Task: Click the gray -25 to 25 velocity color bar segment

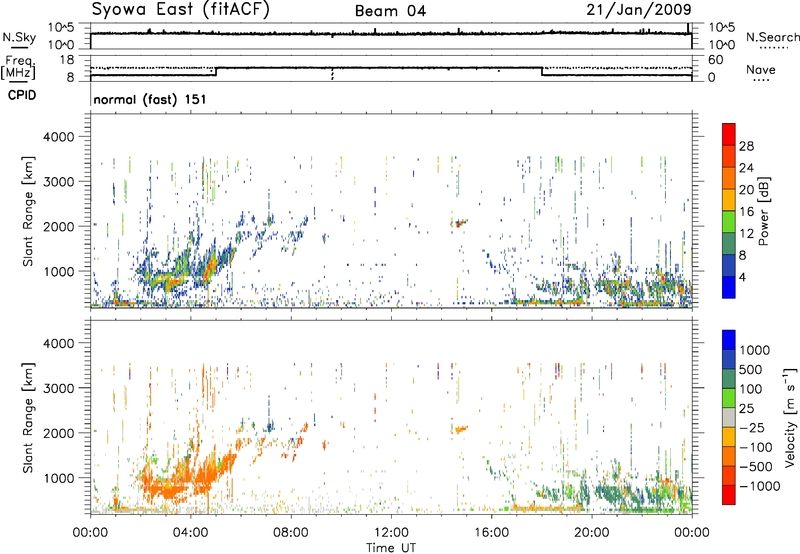Action: tap(729, 417)
